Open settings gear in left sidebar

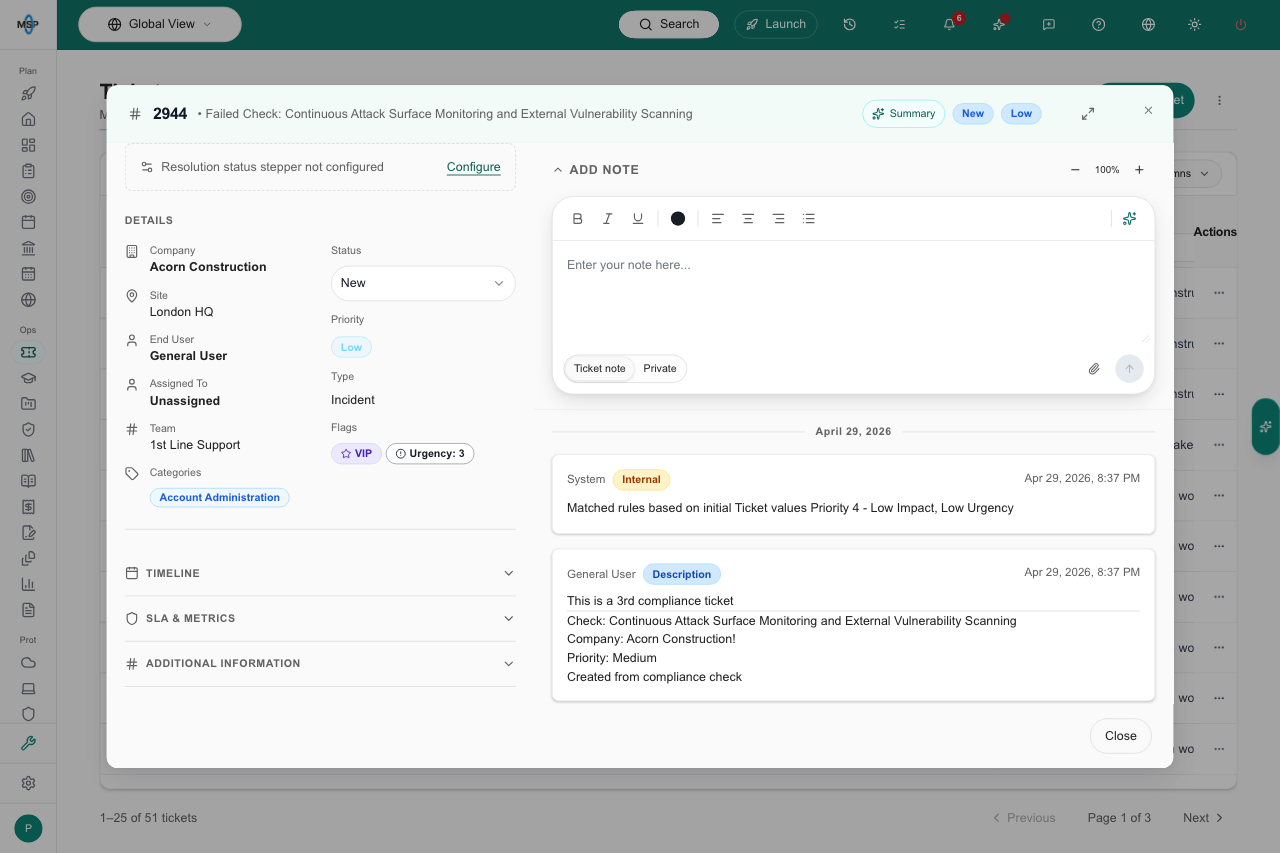click(28, 783)
